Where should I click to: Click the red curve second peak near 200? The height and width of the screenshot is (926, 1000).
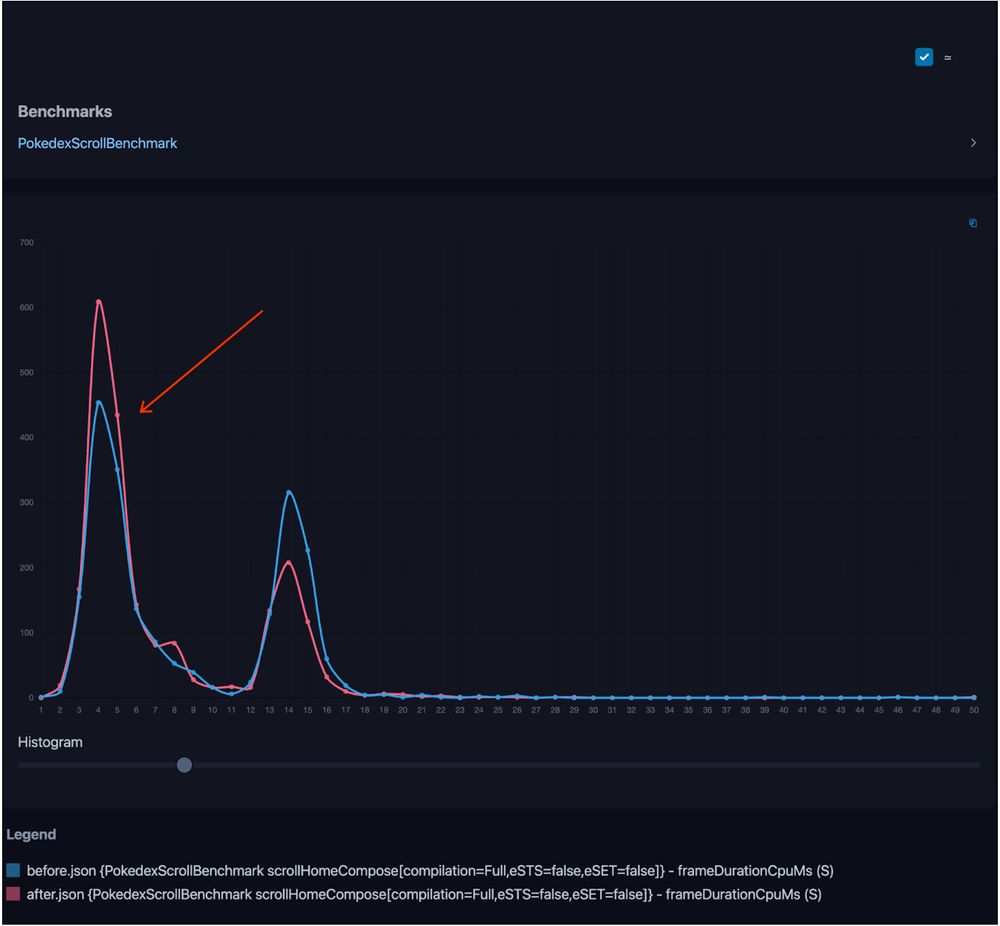pos(288,562)
